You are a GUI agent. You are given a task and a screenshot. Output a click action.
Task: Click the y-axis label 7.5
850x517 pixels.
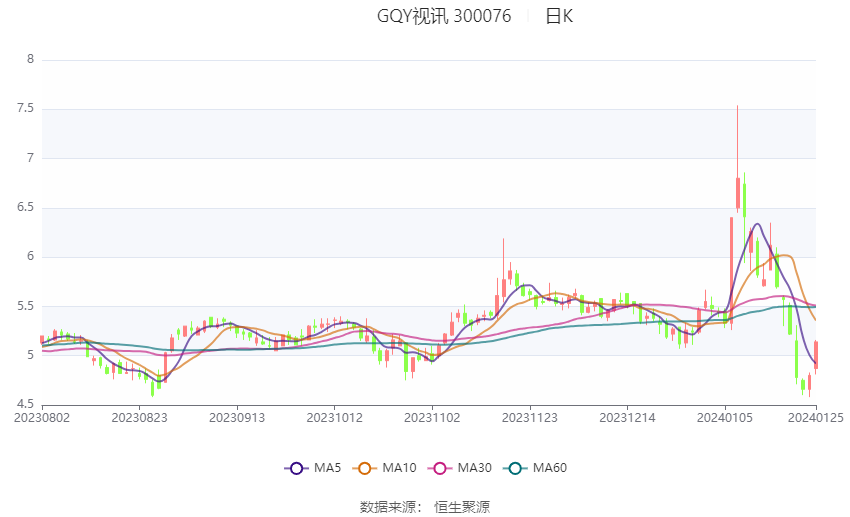[25, 109]
